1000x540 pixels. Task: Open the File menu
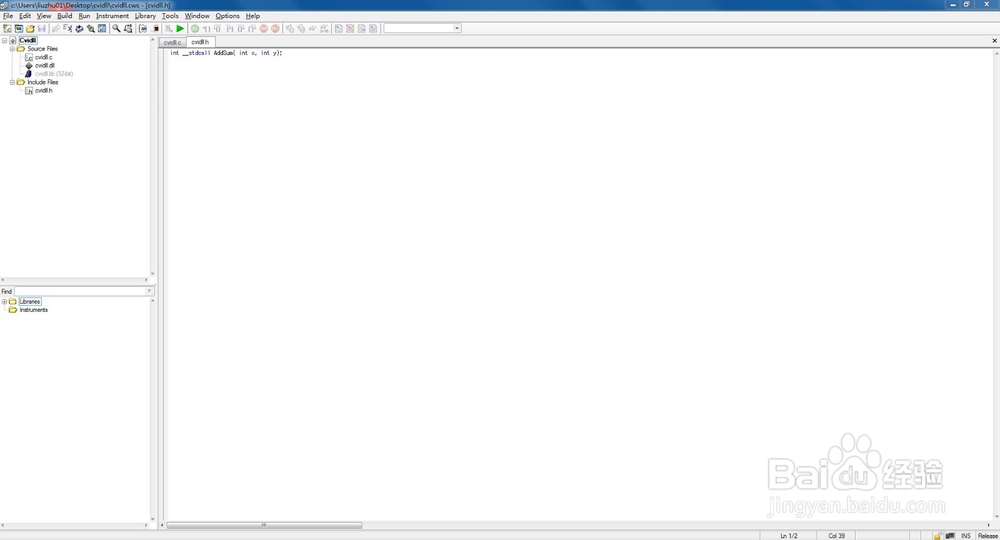click(8, 16)
